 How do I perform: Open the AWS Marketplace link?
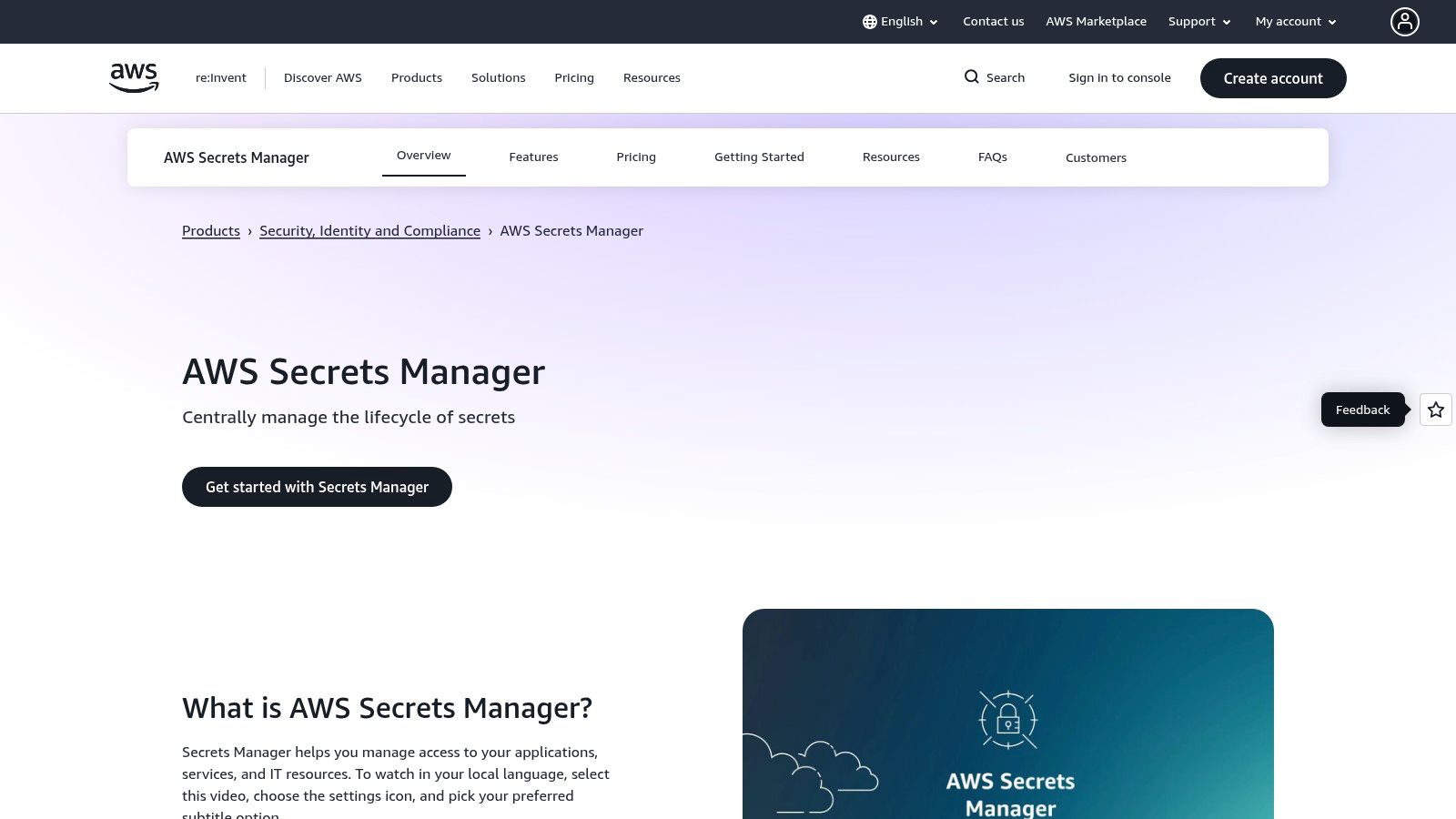coord(1096,21)
